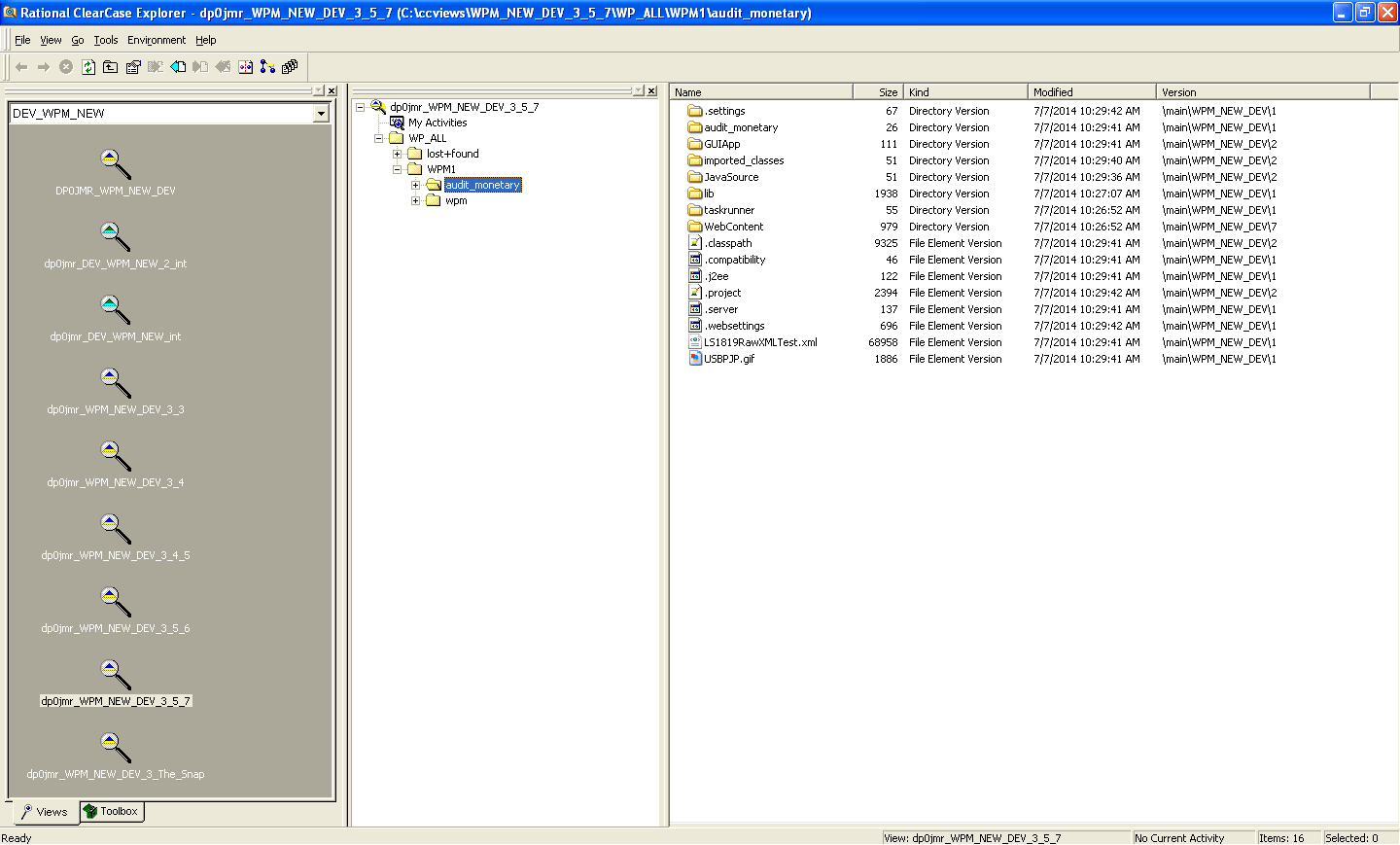
Task: Click the Add to Source Control toolbar icon
Action: click(156, 67)
